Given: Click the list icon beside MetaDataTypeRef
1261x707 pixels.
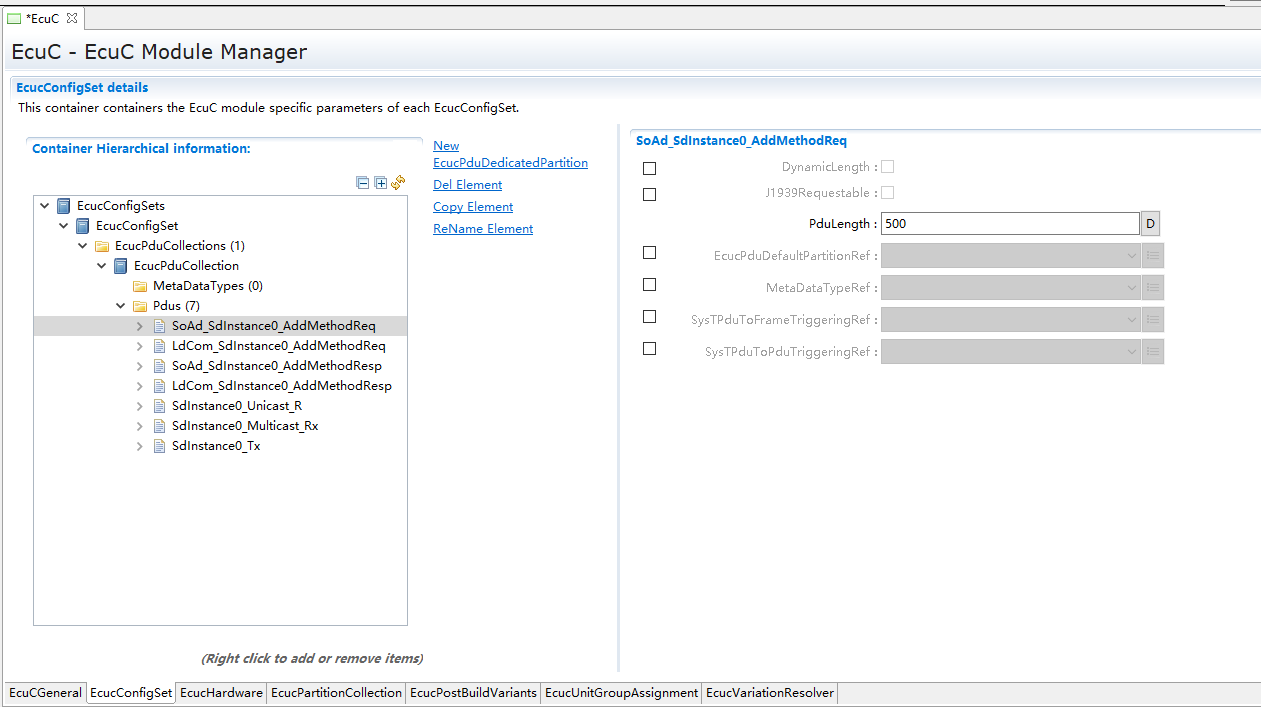Looking at the screenshot, I should [x=1153, y=288].
